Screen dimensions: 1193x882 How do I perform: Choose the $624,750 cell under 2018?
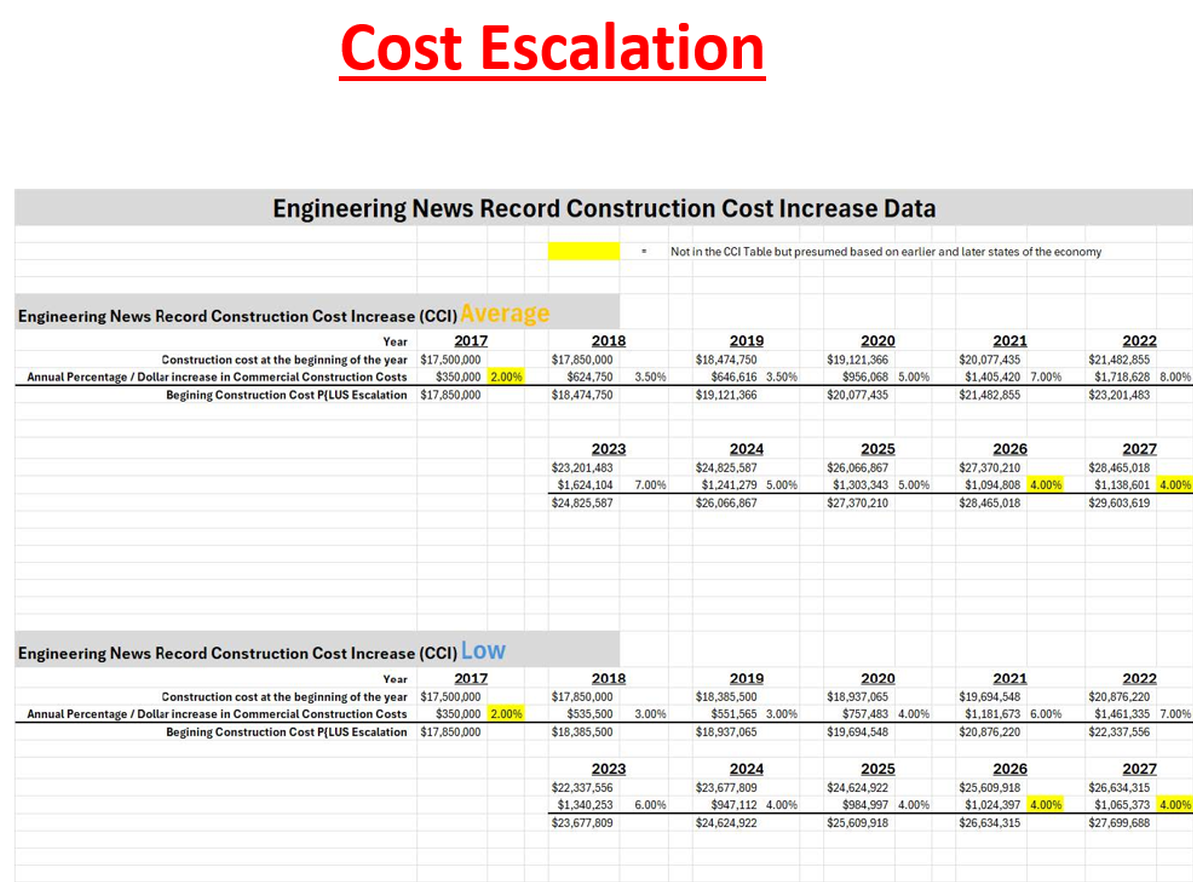(585, 377)
